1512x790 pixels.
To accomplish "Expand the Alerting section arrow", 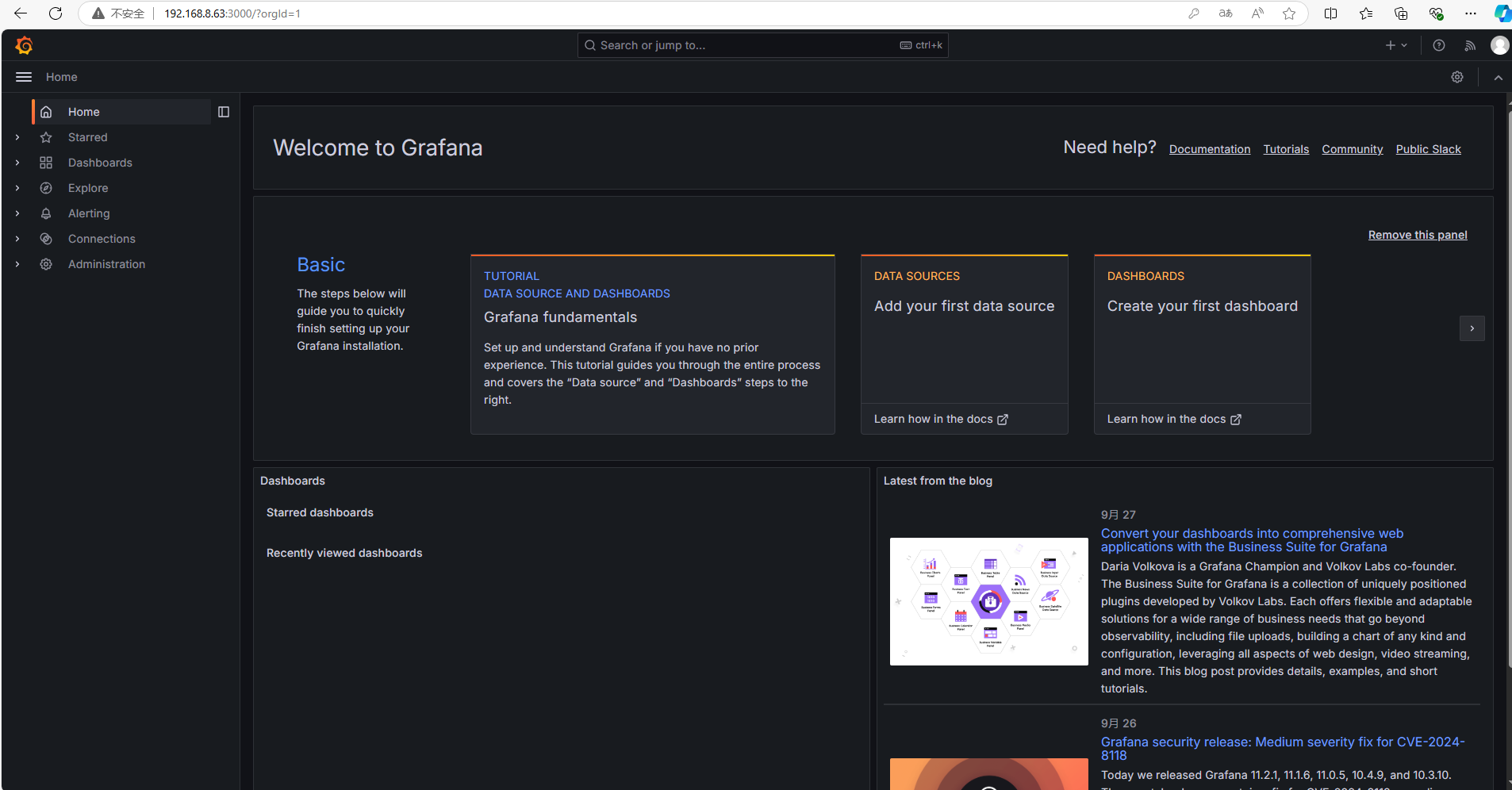I will pos(17,213).
